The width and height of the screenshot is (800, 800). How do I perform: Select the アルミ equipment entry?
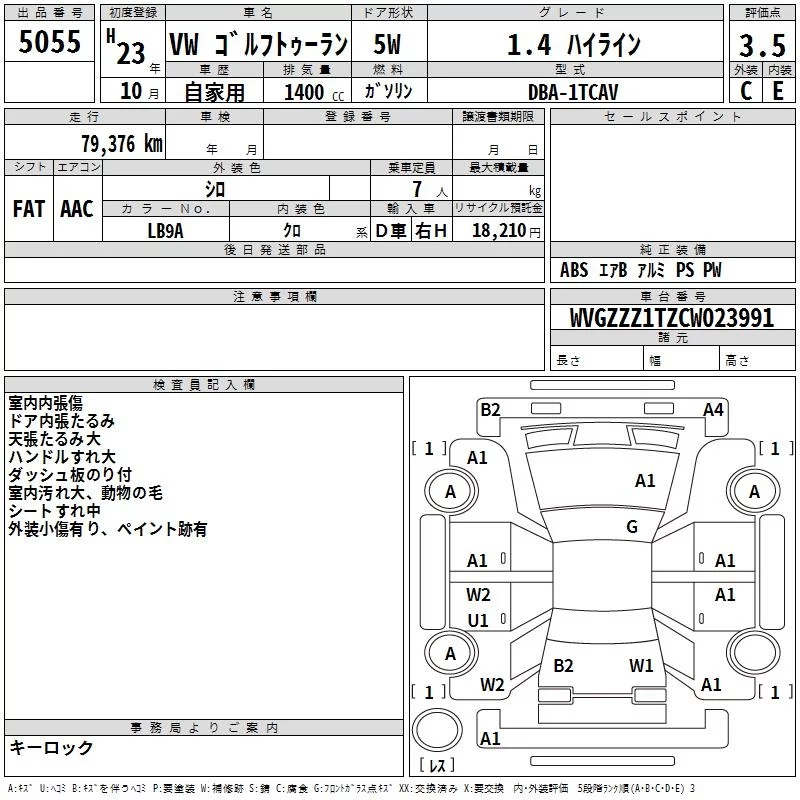[x=652, y=270]
